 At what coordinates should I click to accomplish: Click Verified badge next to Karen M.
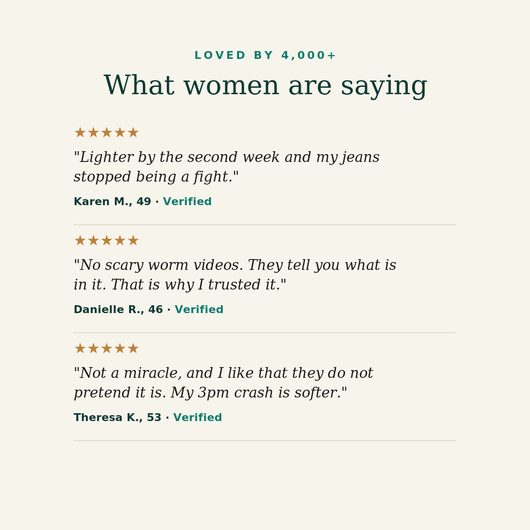pyautogui.click(x=187, y=201)
